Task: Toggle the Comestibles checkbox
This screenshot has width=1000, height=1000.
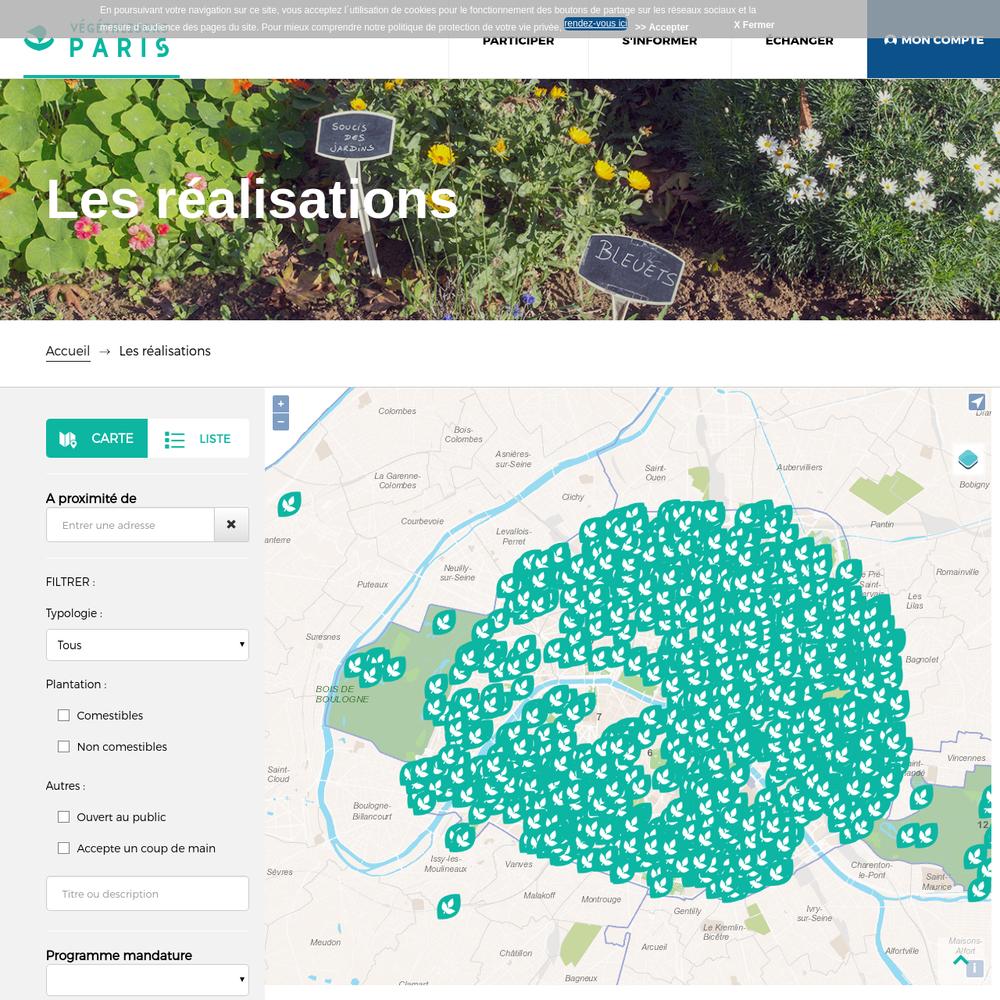Action: pyautogui.click(x=64, y=715)
